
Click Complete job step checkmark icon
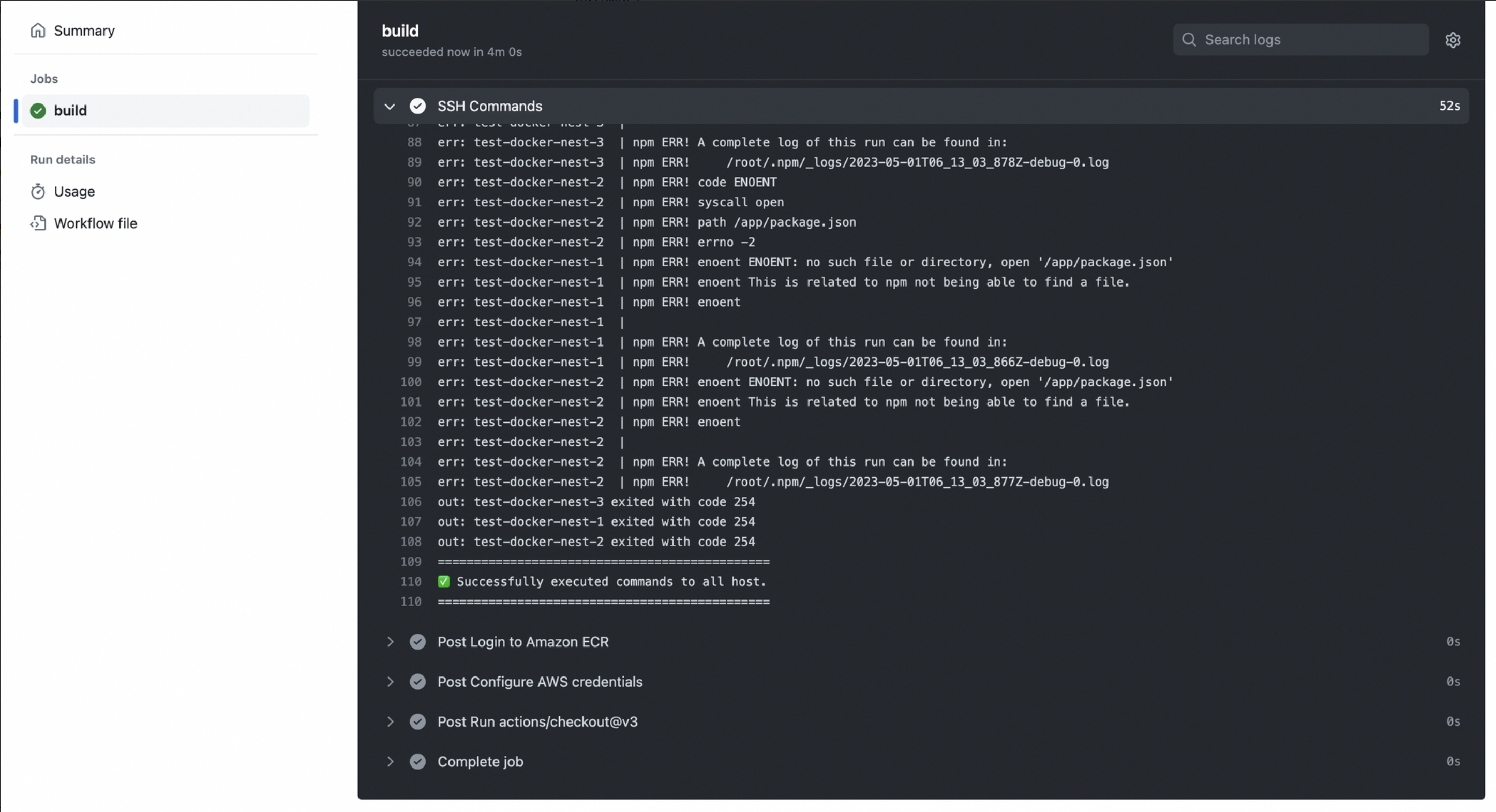pyautogui.click(x=417, y=761)
